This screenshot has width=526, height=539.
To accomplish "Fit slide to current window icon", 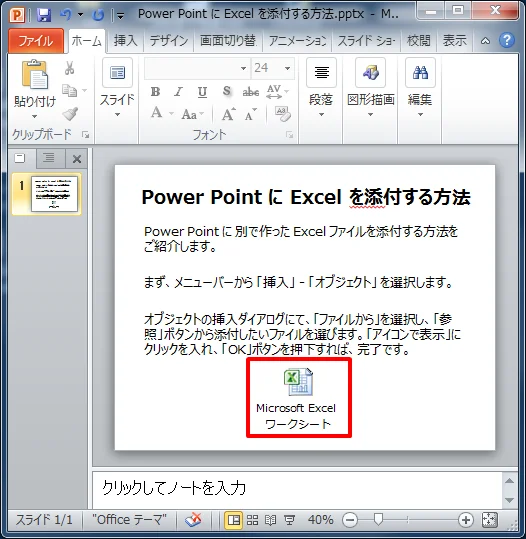I will pyautogui.click(x=490, y=520).
